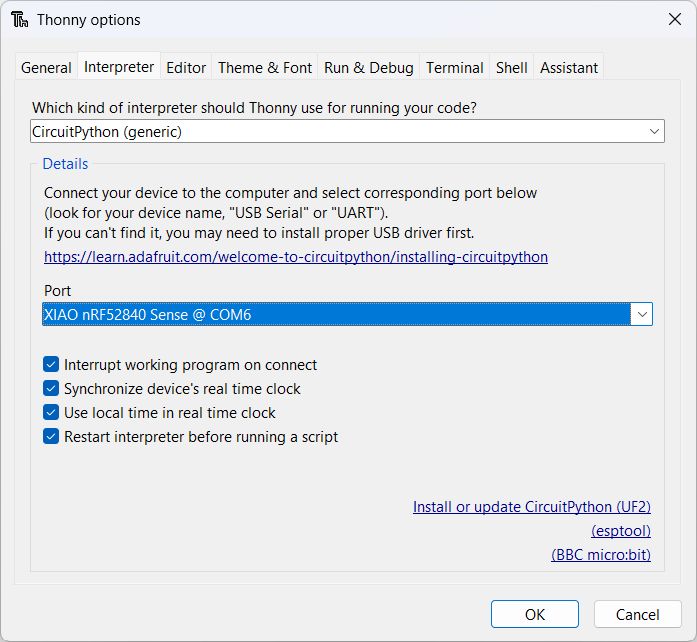Screen dimensions: 697x642
Task: Open the Run & Debug tab
Action: [369, 68]
